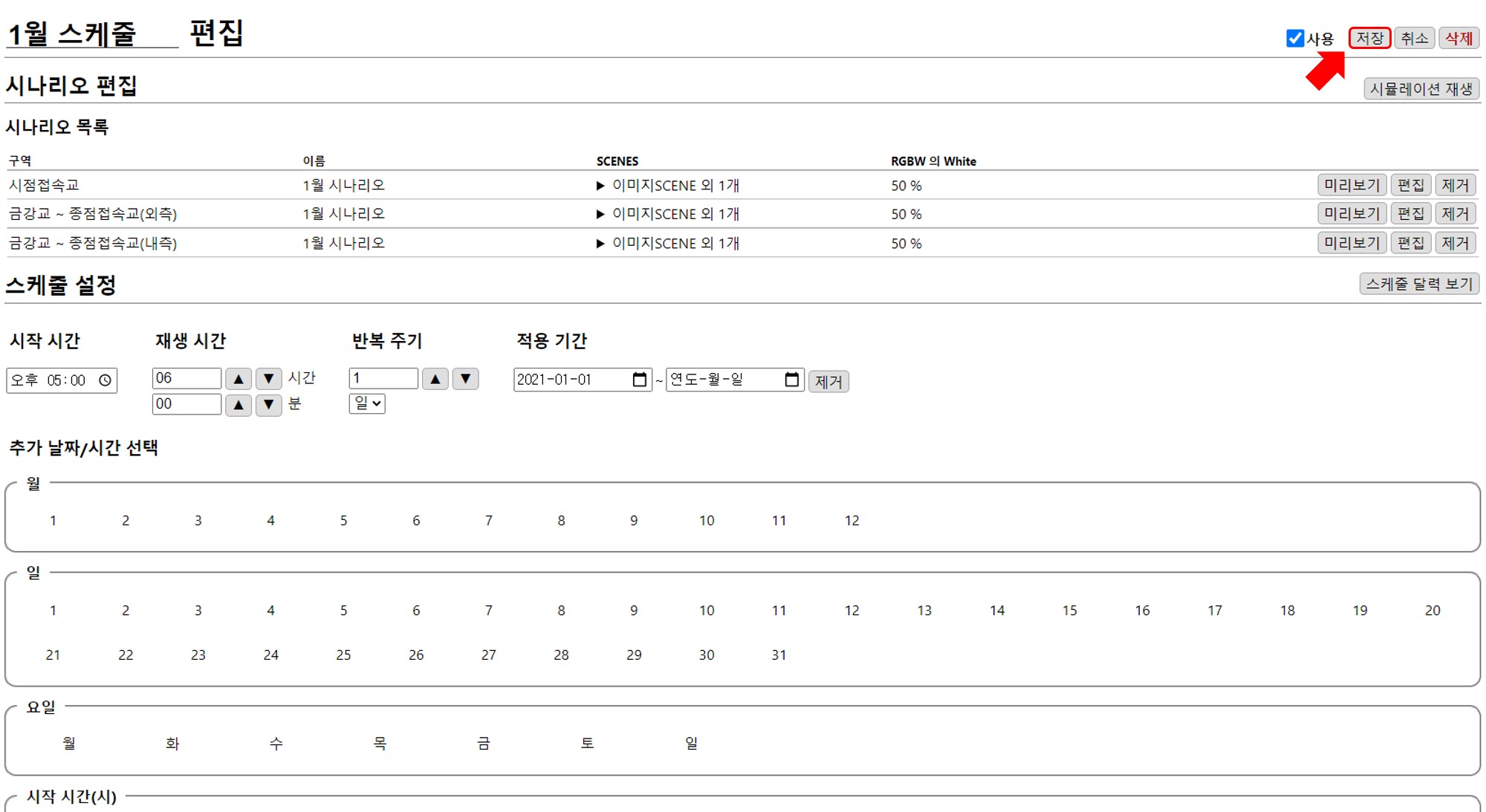Click the 재생 시간 hours input
The width and height of the screenshot is (1486, 812).
[x=186, y=378]
